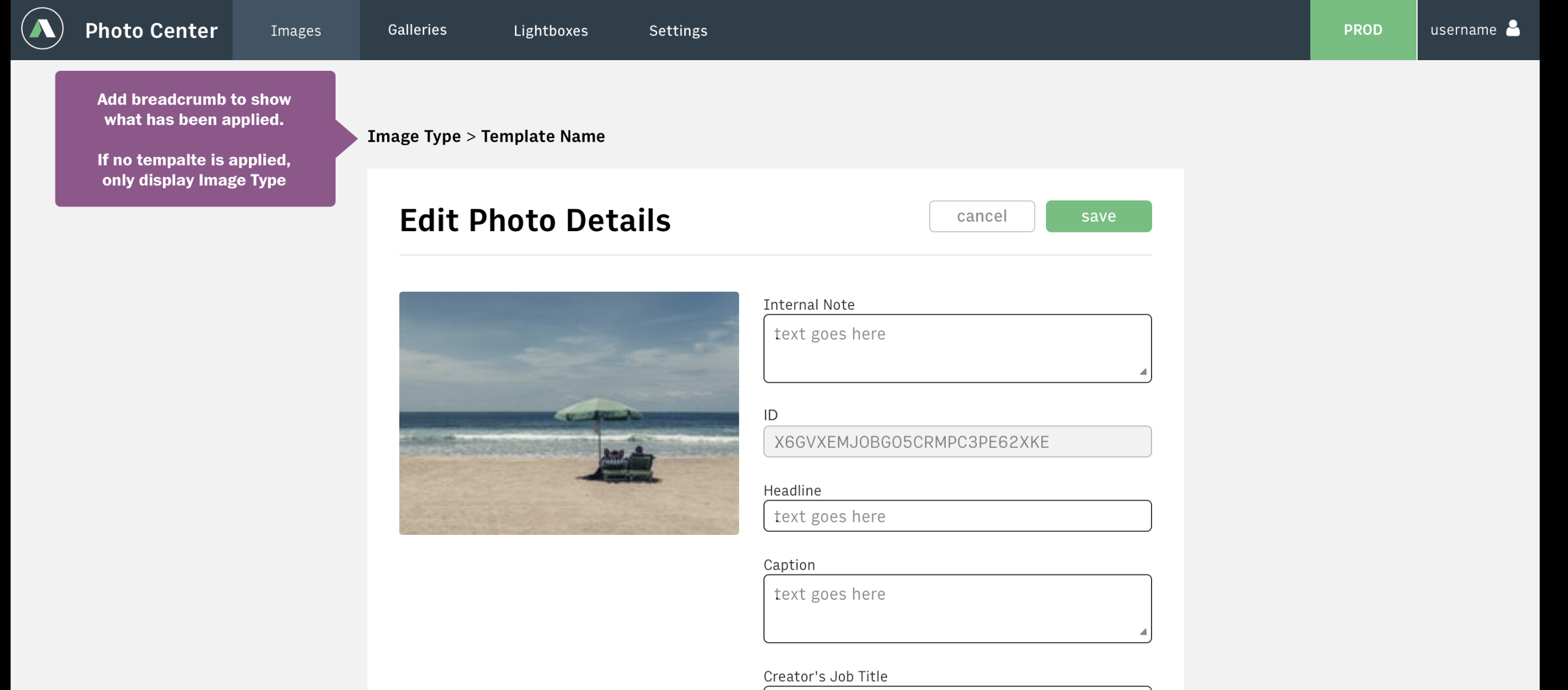Screen dimensions: 1568x690
Task: Click the Caption resize handle
Action: [x=1143, y=632]
